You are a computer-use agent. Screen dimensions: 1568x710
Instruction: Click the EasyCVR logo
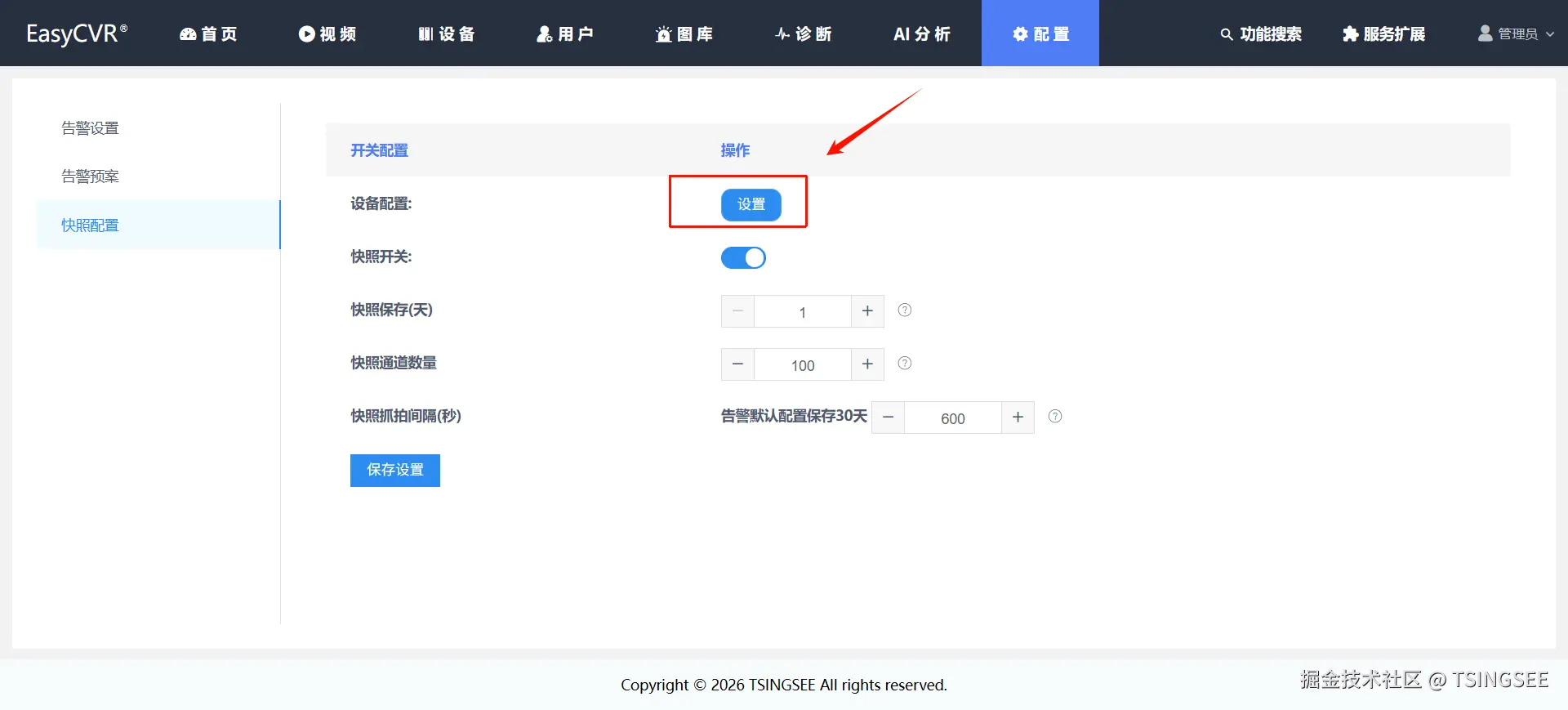pos(77,33)
